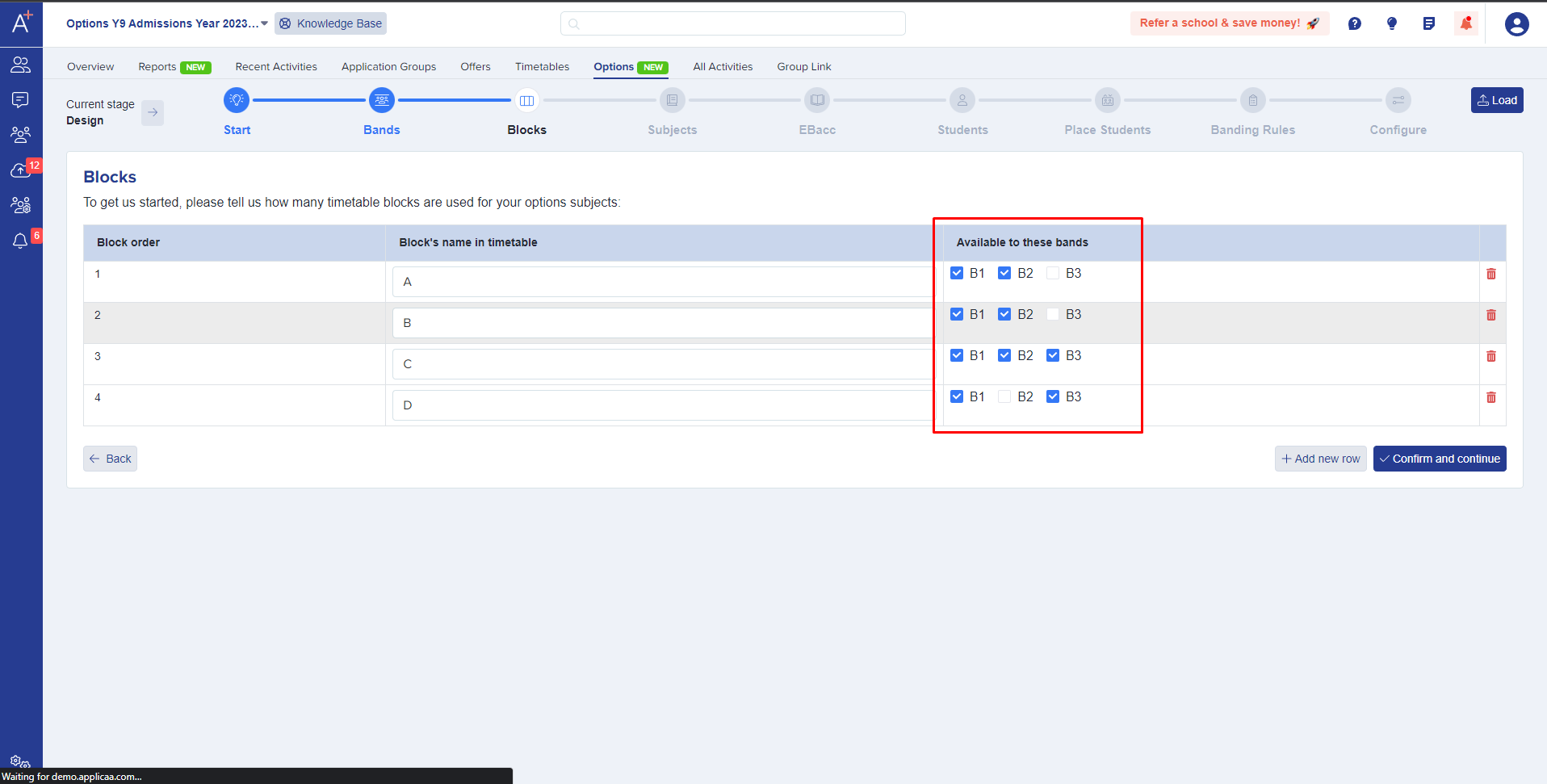Screen dimensions: 1547x784
Task: Expand the Options Y9 Admissions Year dropdown
Action: click(167, 23)
